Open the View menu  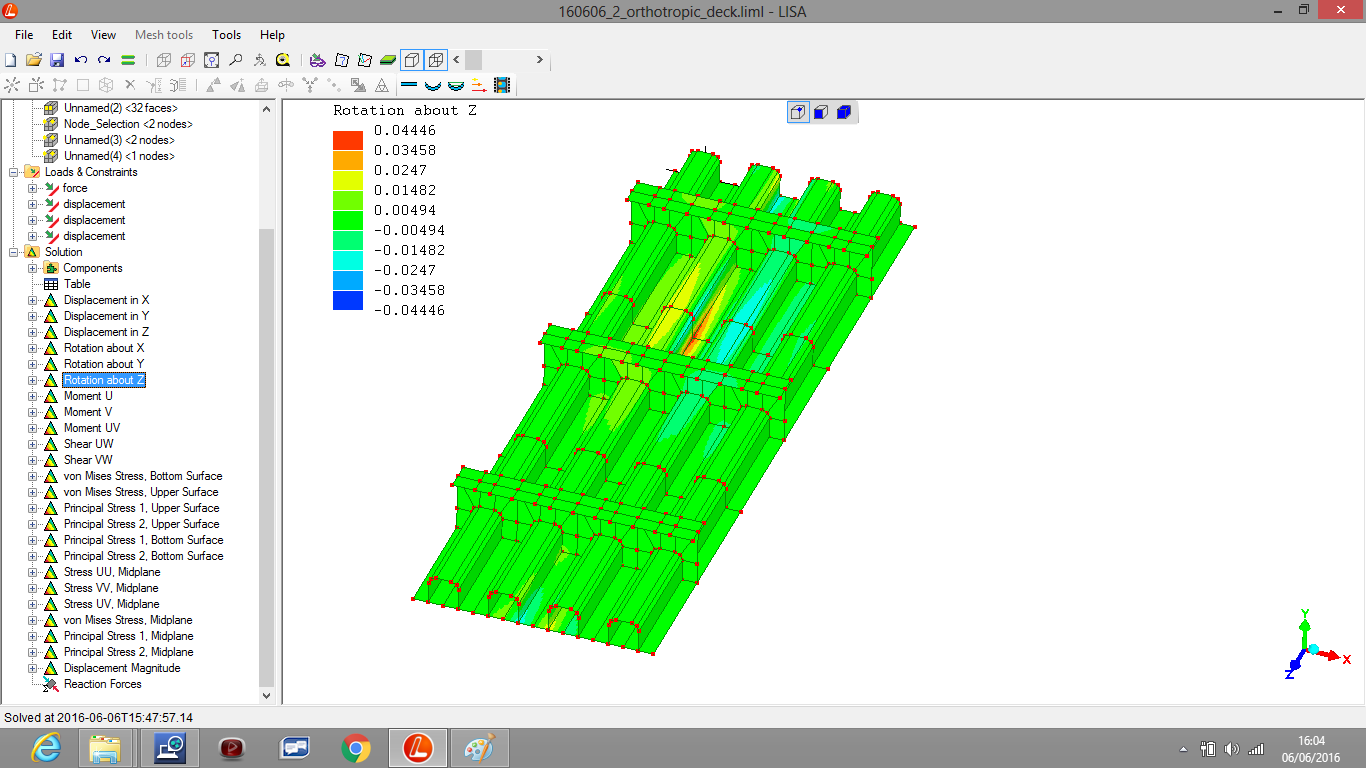pos(103,35)
